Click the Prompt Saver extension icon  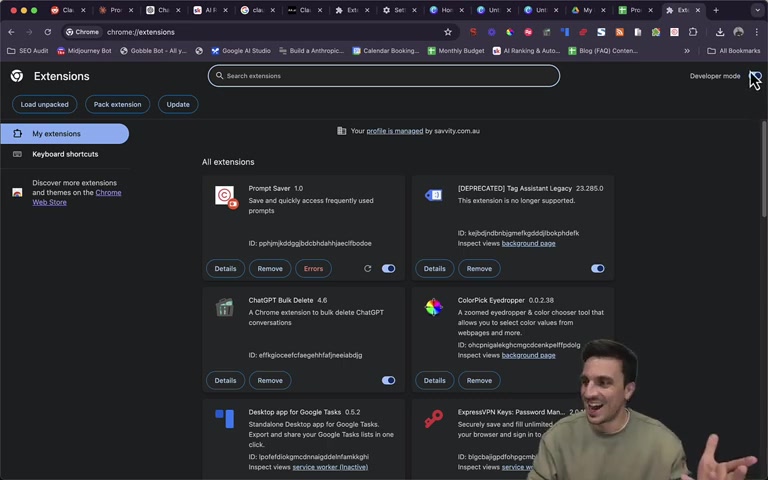pos(226,197)
